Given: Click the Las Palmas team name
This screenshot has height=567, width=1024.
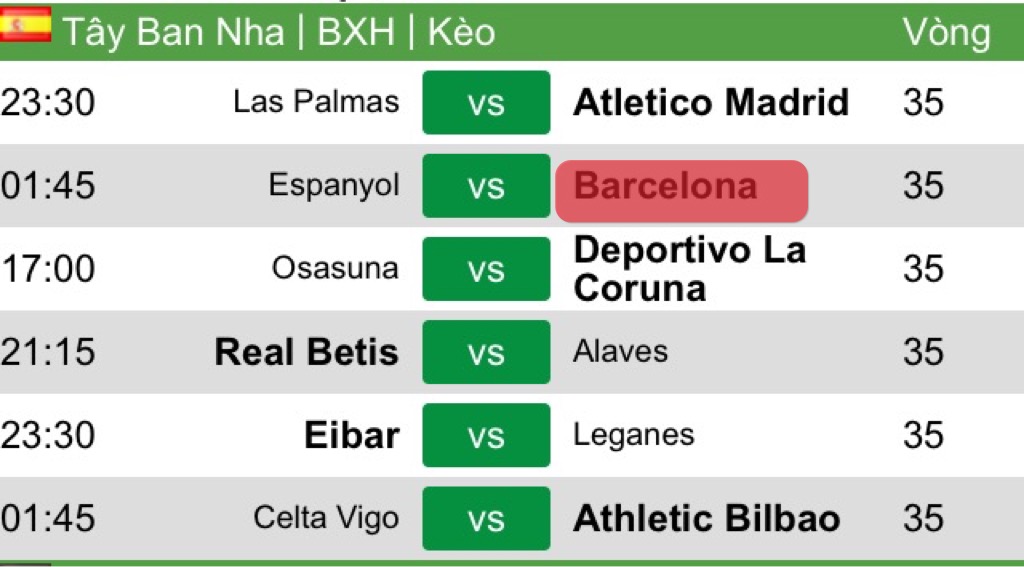Looking at the screenshot, I should coord(316,101).
